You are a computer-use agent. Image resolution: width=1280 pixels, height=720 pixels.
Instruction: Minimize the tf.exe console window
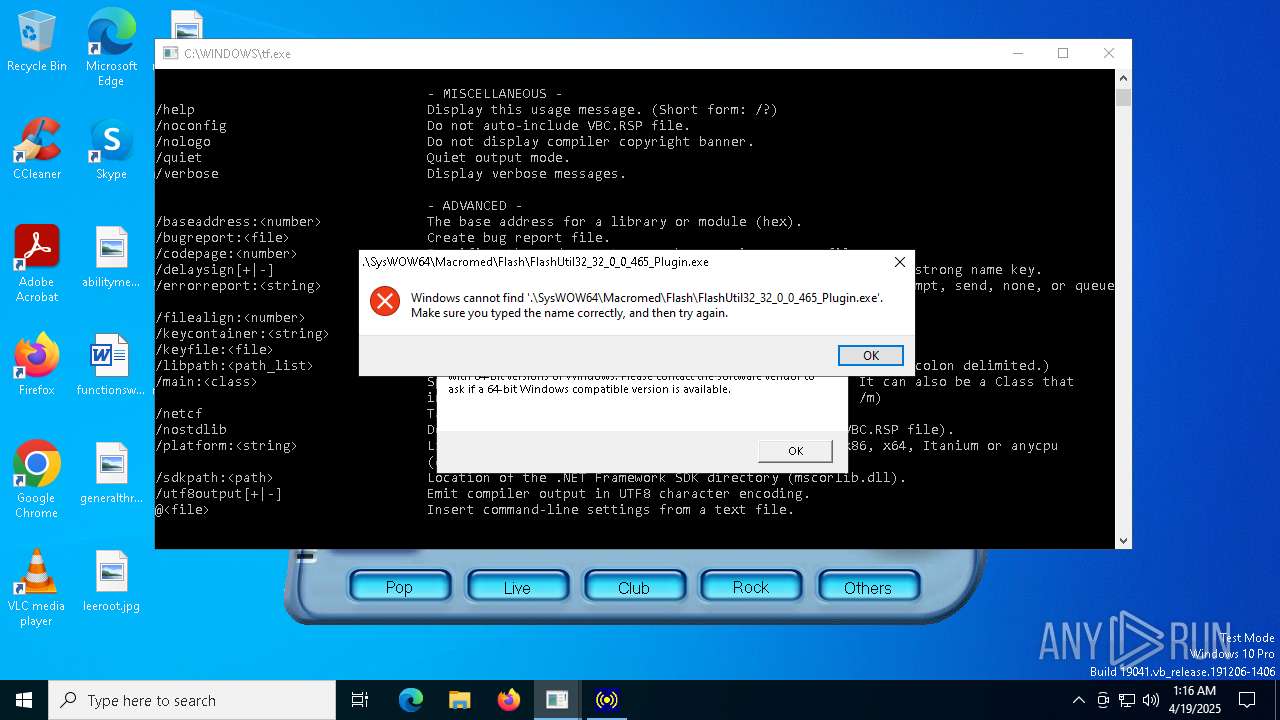1017,54
